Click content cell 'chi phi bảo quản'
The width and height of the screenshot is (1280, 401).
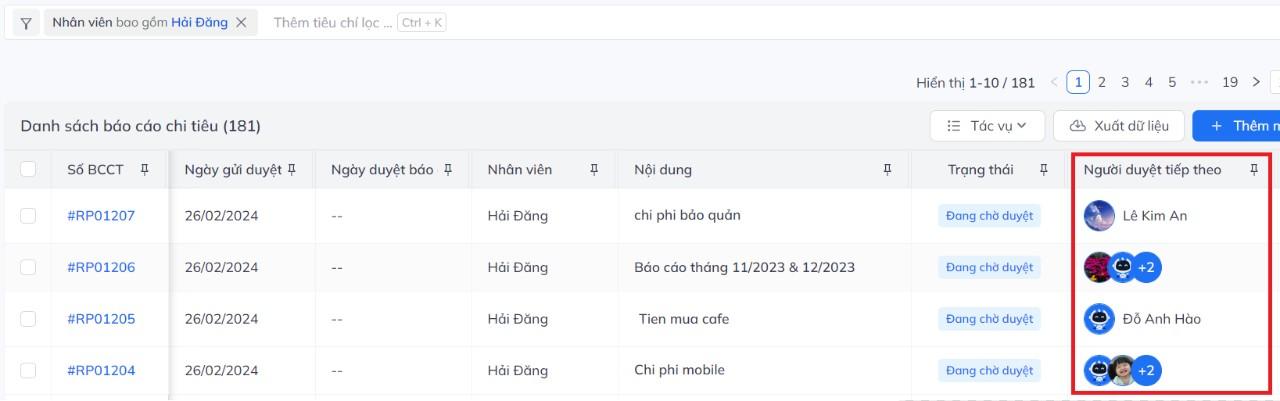687,215
